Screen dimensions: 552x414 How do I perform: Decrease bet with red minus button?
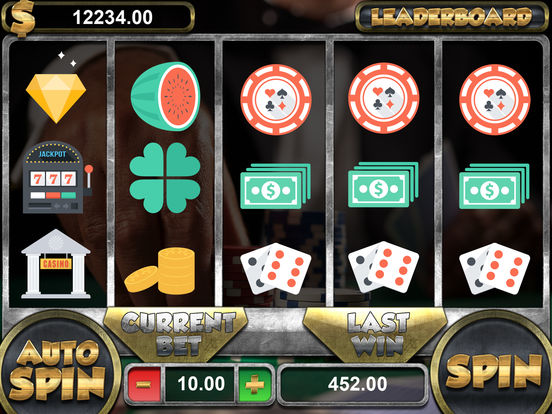144,384
